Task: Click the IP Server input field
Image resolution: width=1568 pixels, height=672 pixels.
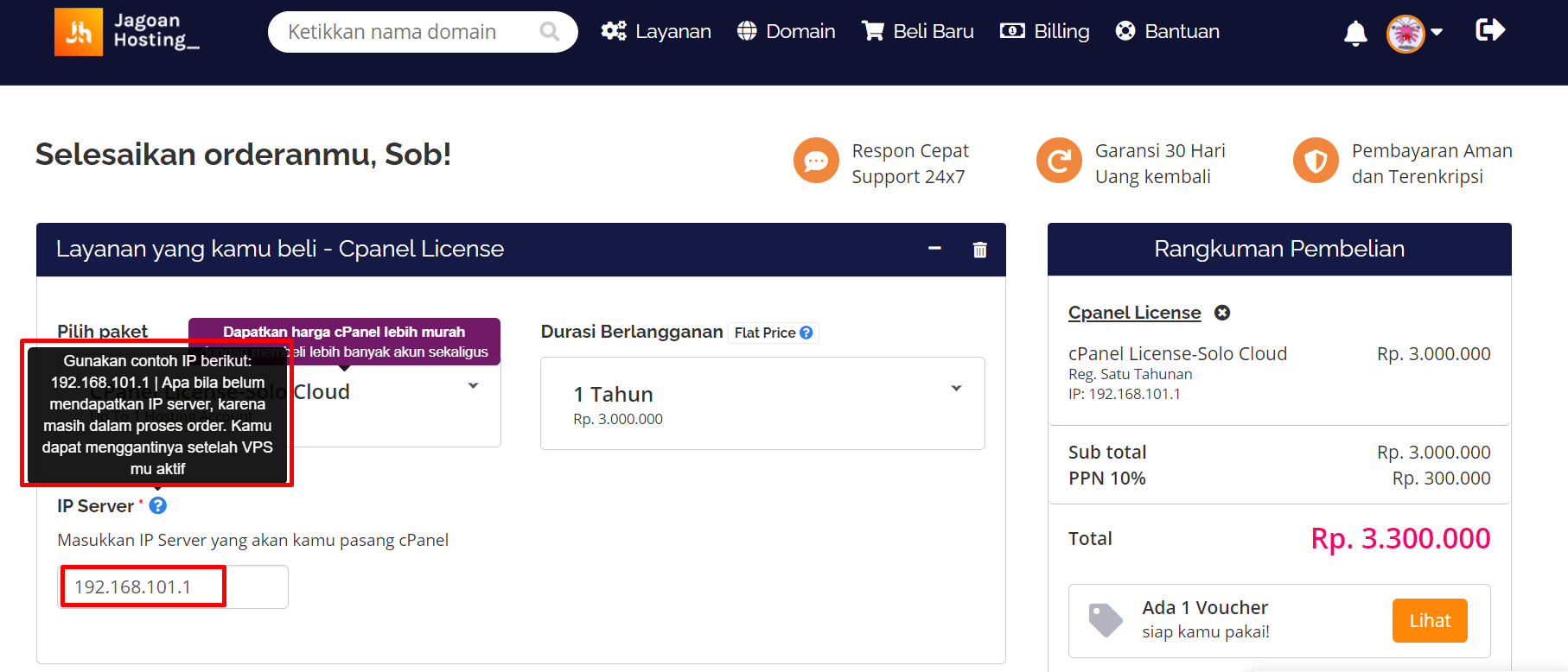Action: click(173, 587)
